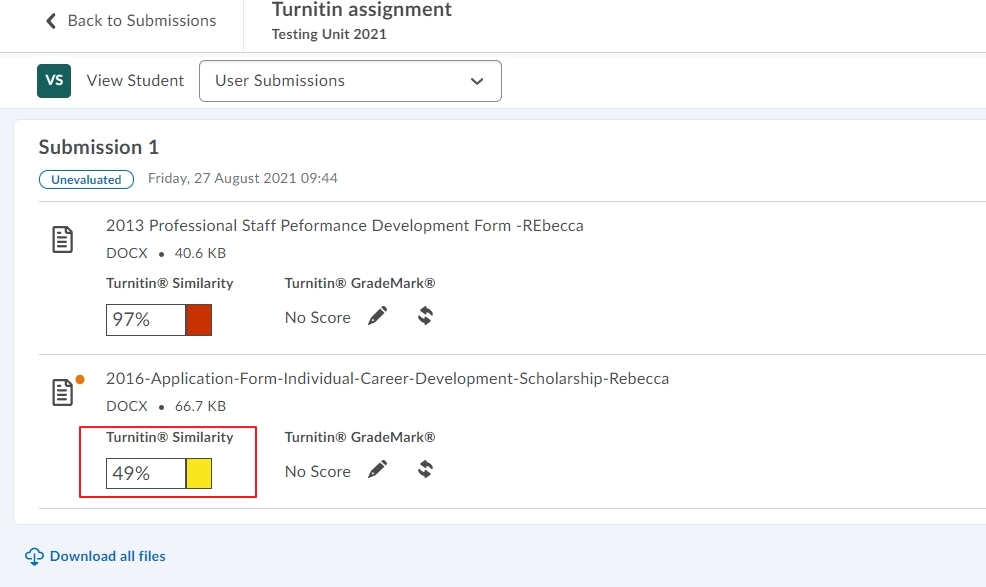The image size is (986, 587).
Task: Click No Score for 2016-Application-Form file
Action: tap(318, 471)
